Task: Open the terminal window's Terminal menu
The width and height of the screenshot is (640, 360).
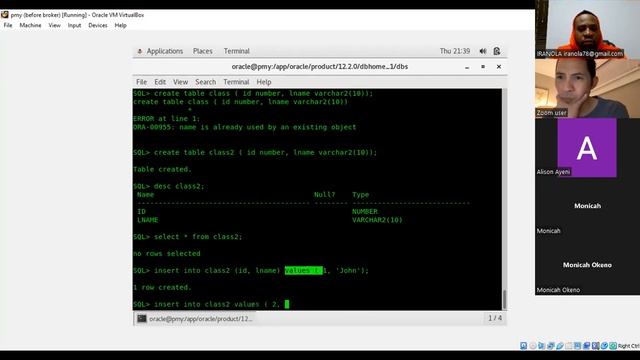Action: (236, 82)
